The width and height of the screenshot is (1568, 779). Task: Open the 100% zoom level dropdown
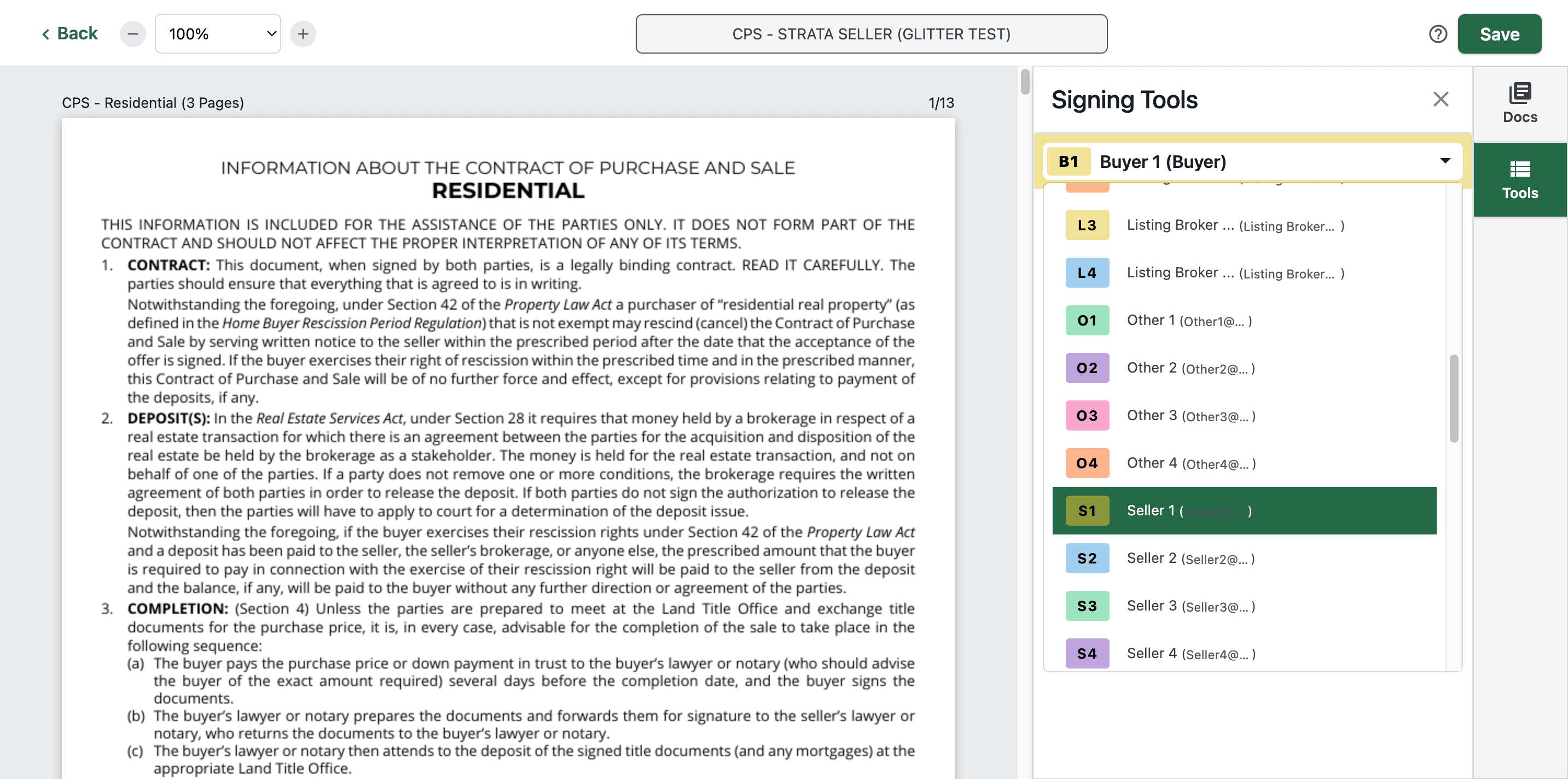click(x=218, y=33)
